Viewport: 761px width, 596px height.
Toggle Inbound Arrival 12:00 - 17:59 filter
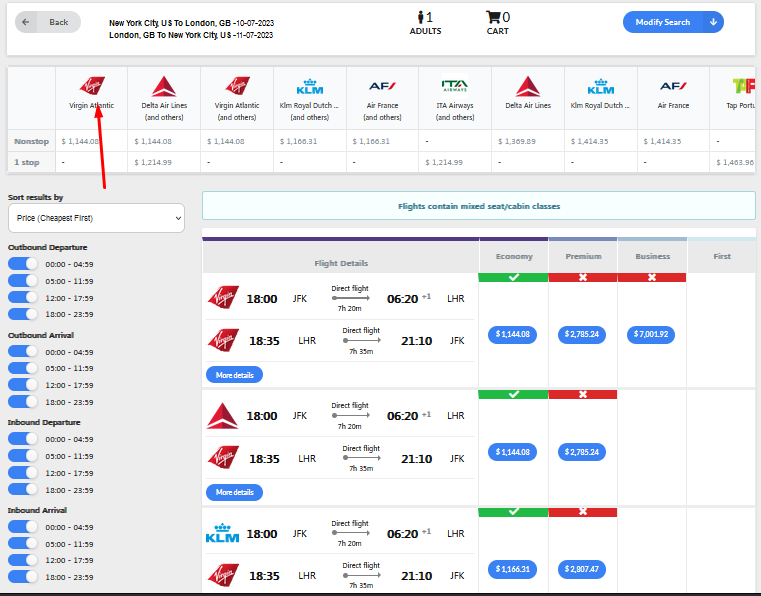point(22,560)
